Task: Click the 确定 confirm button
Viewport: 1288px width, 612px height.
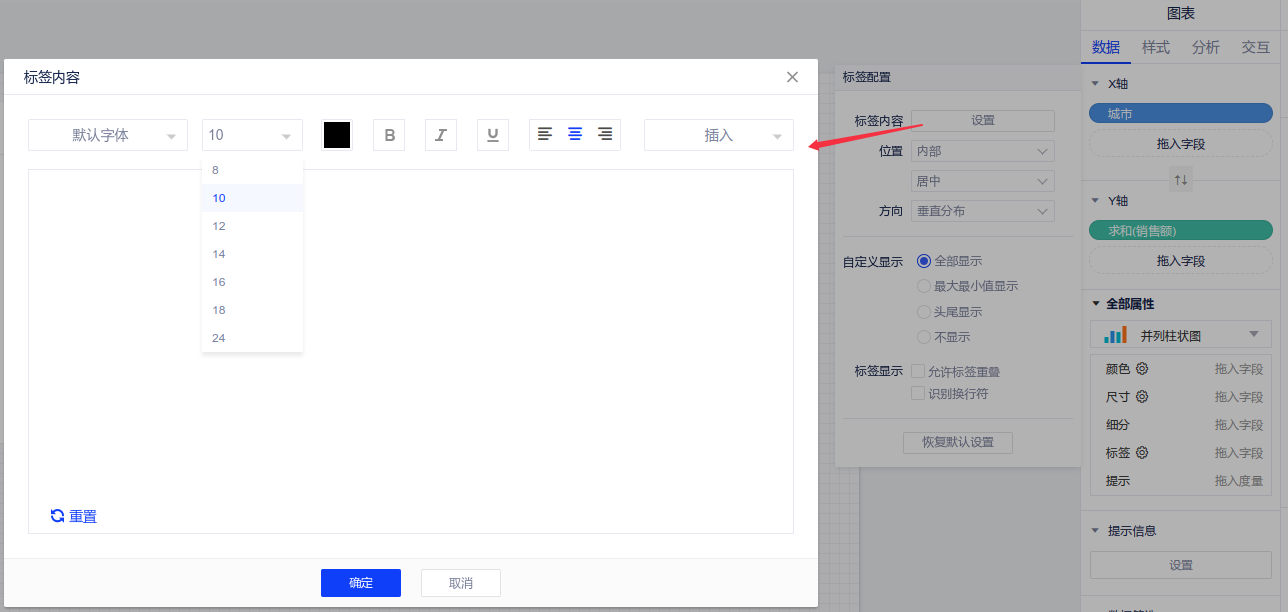Action: tap(360, 583)
